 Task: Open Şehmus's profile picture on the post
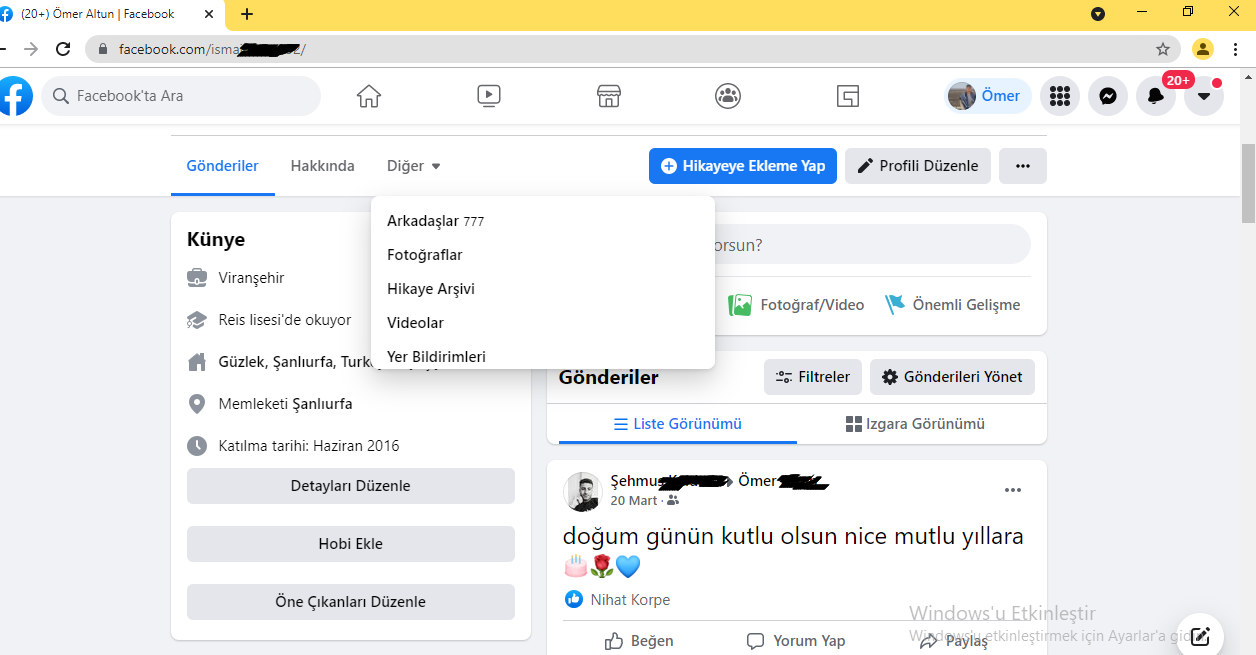(582, 491)
